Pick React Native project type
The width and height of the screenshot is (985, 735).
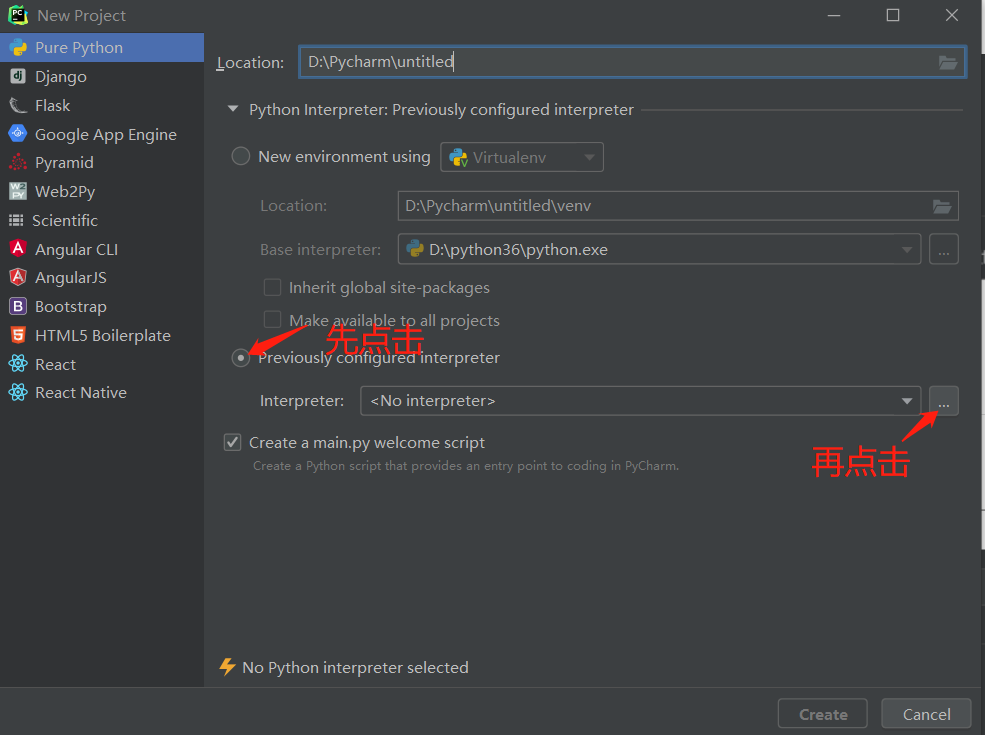(102, 393)
